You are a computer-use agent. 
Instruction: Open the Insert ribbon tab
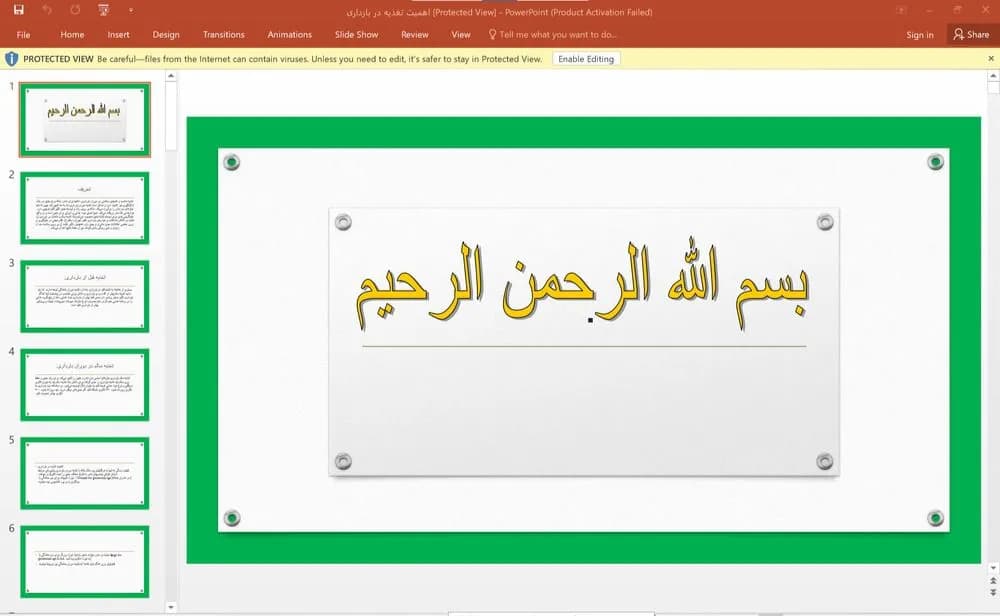click(118, 34)
